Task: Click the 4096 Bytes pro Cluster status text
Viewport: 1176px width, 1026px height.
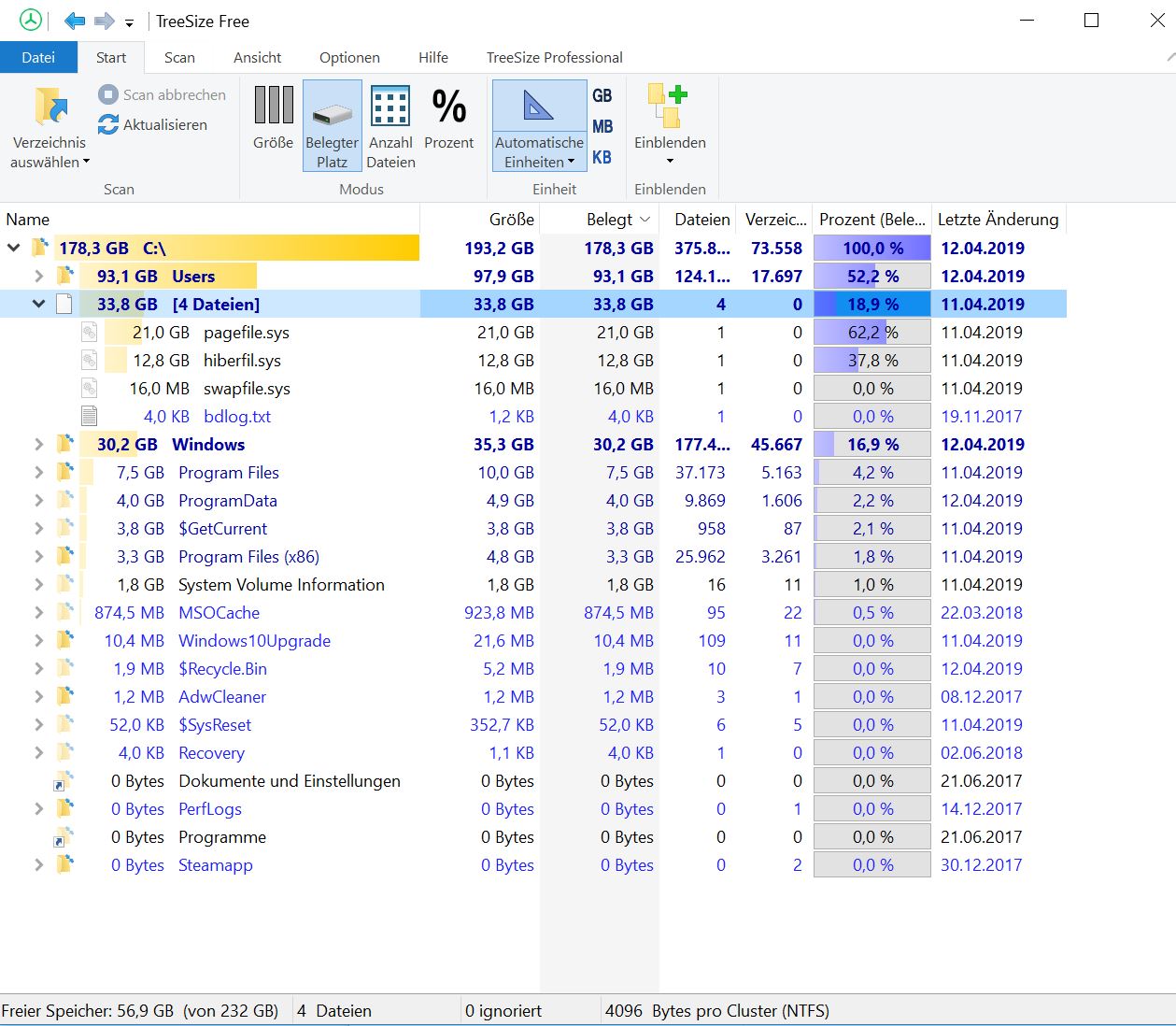Action: 716,1010
